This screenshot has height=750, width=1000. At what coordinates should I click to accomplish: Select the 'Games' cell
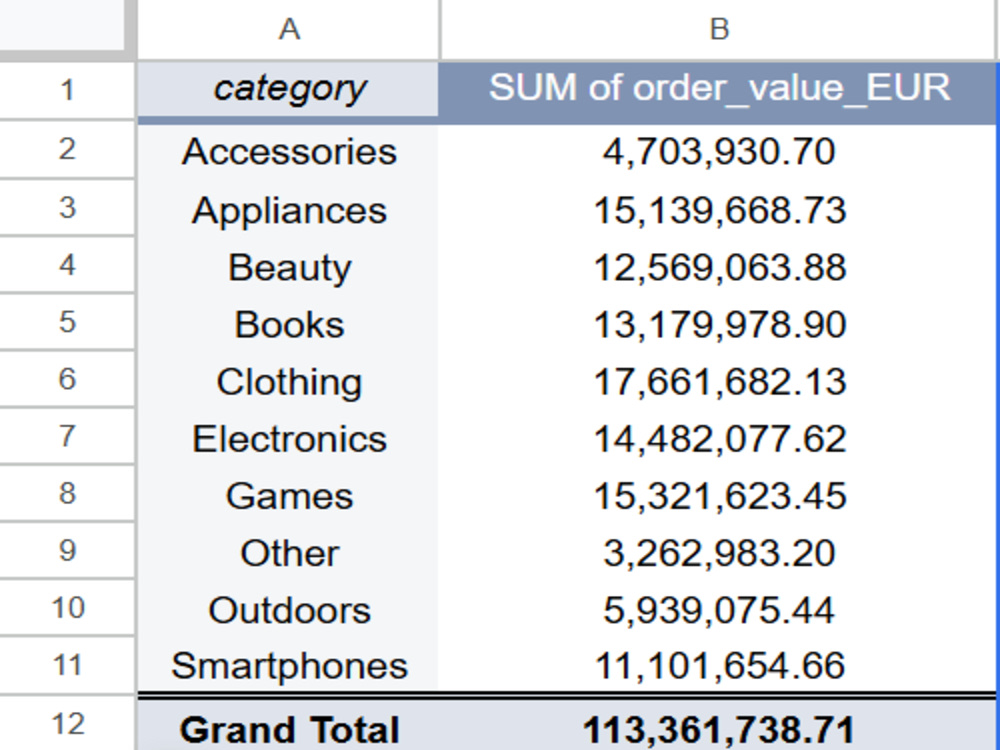click(288, 496)
